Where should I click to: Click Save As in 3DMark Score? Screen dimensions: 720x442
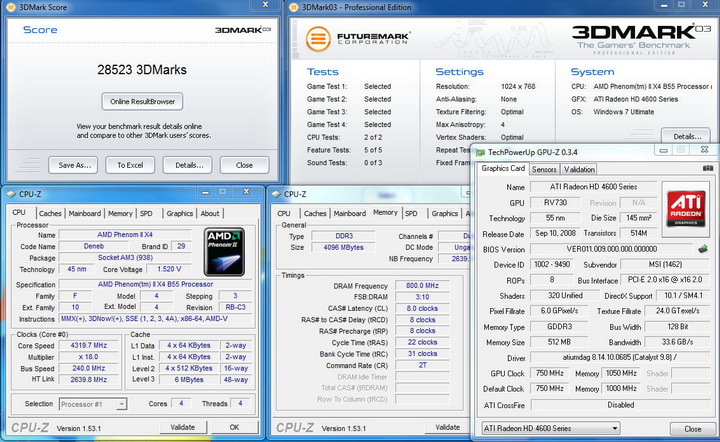point(73,165)
